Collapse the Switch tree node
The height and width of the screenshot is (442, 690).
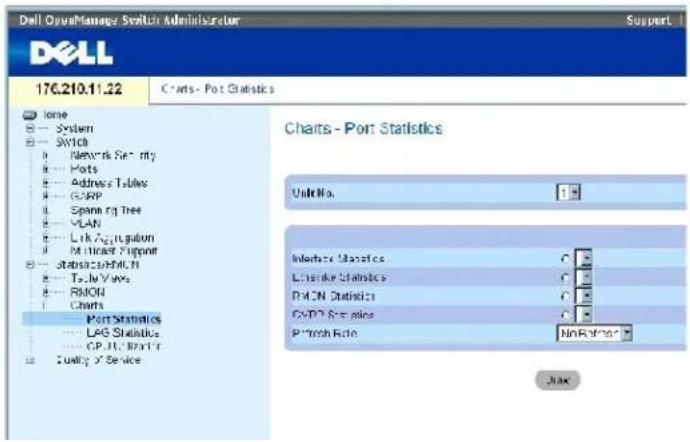pos(30,142)
